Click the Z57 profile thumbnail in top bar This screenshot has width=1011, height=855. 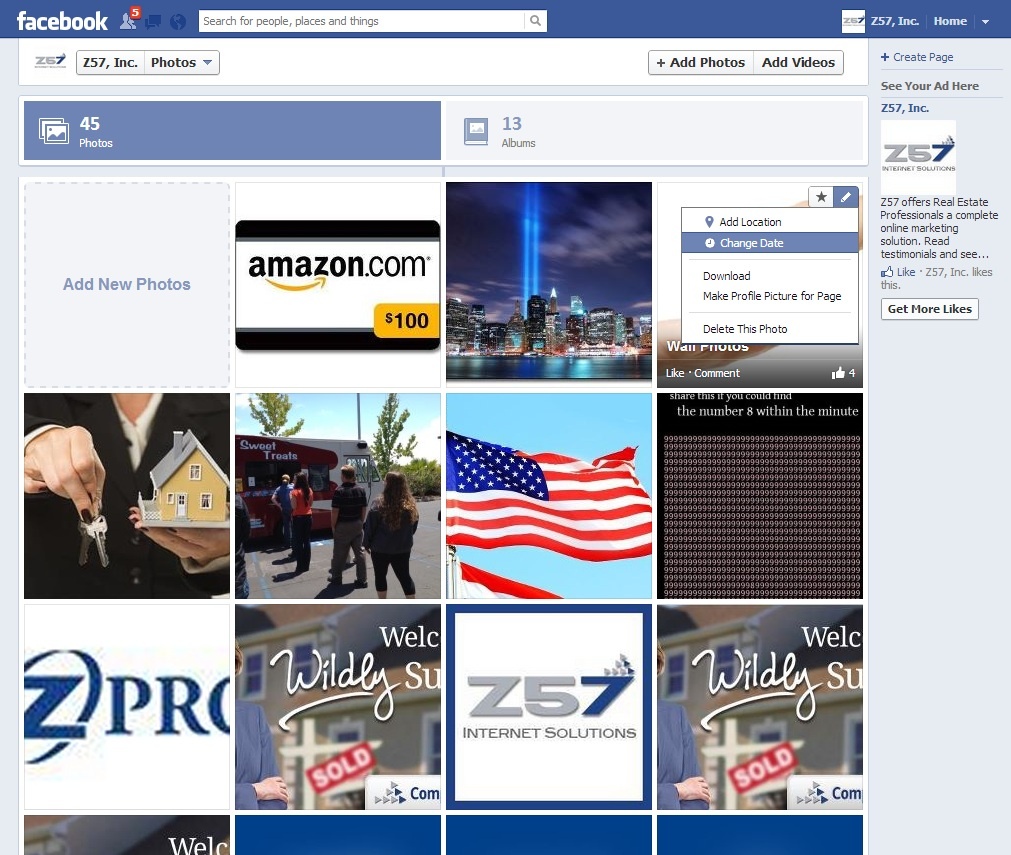(x=853, y=21)
